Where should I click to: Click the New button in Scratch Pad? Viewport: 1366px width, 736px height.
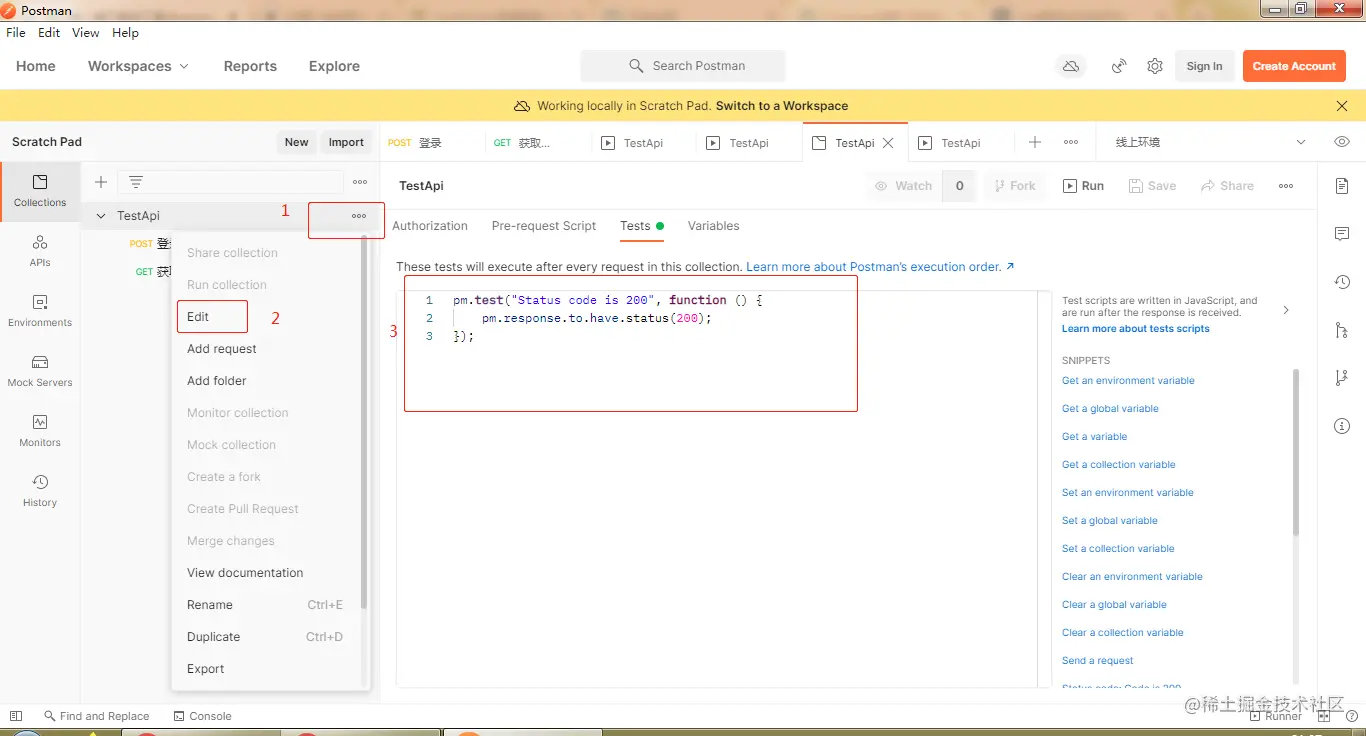pyautogui.click(x=297, y=142)
